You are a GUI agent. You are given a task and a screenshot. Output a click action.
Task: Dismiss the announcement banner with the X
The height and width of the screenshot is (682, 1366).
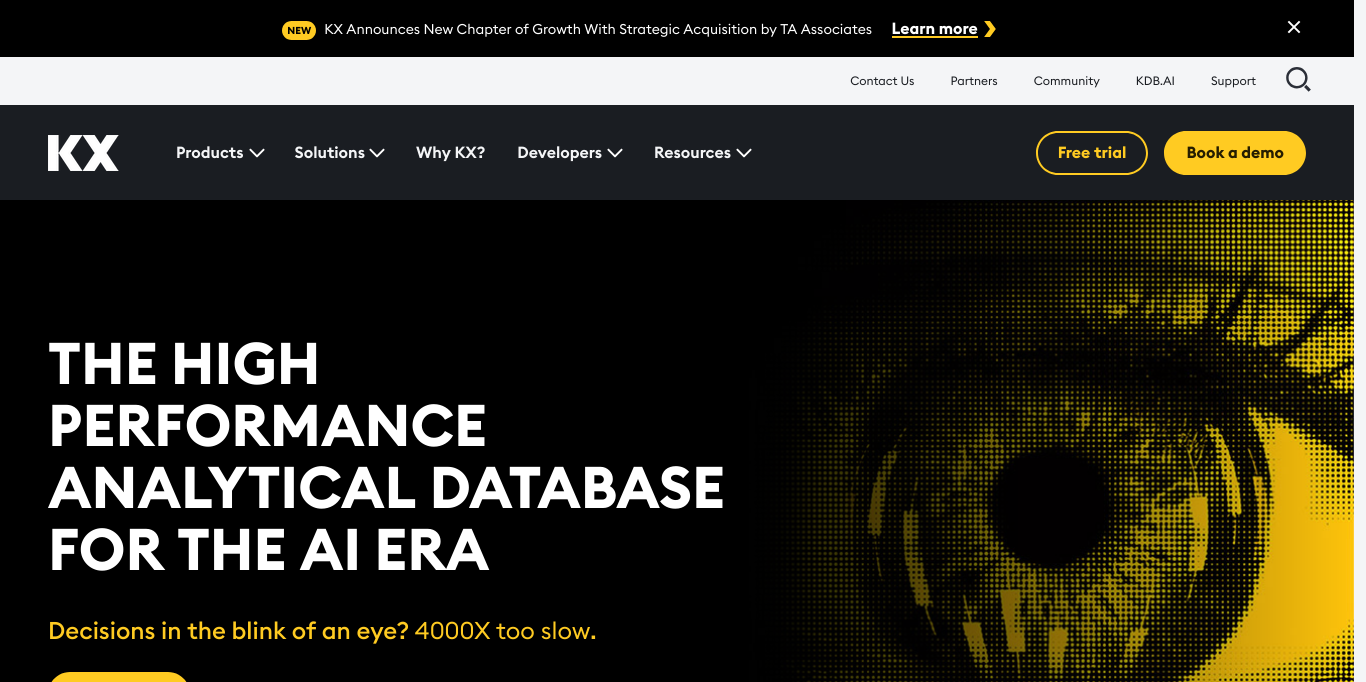[x=1293, y=28]
